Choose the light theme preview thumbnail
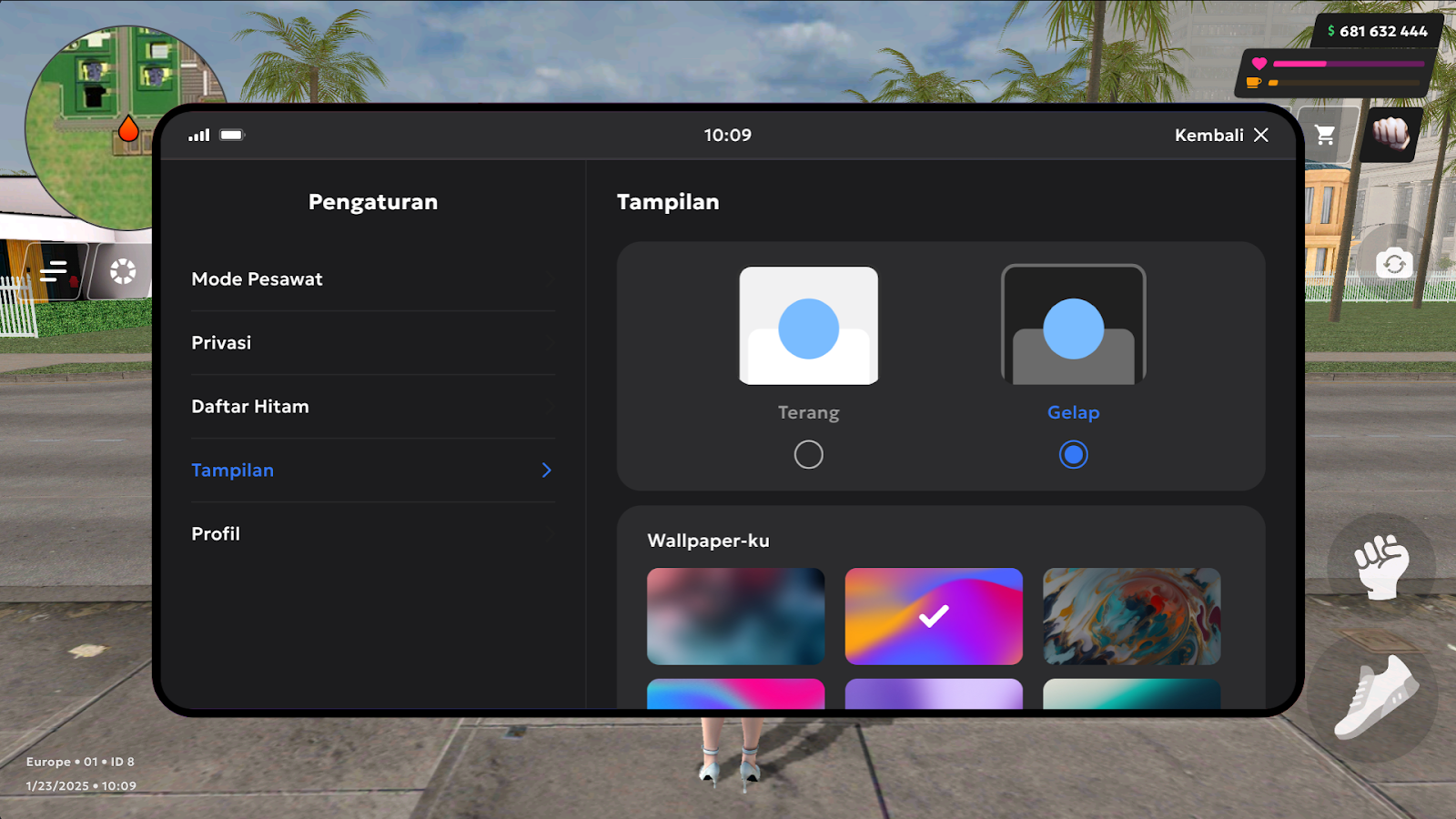 click(808, 326)
